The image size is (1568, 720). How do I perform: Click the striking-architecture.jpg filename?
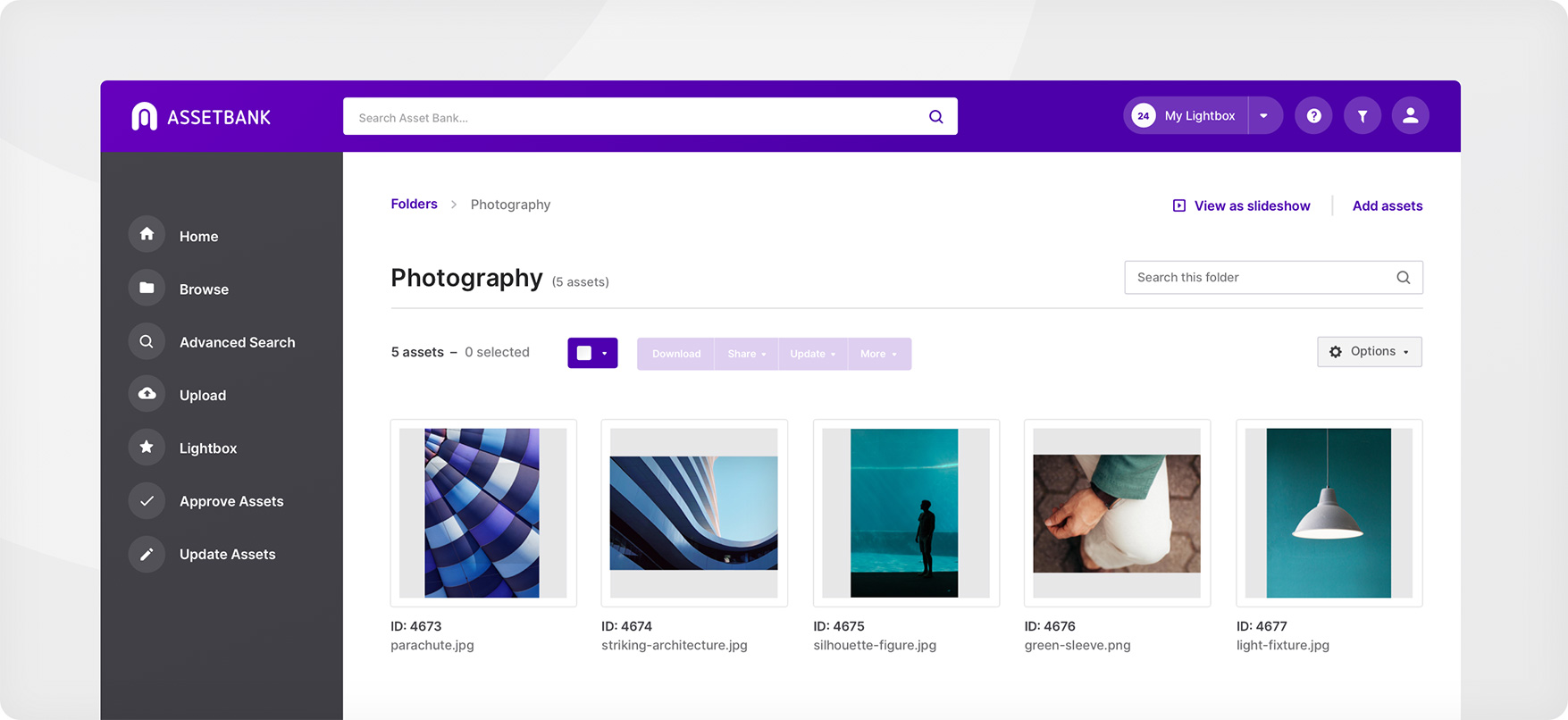(674, 645)
